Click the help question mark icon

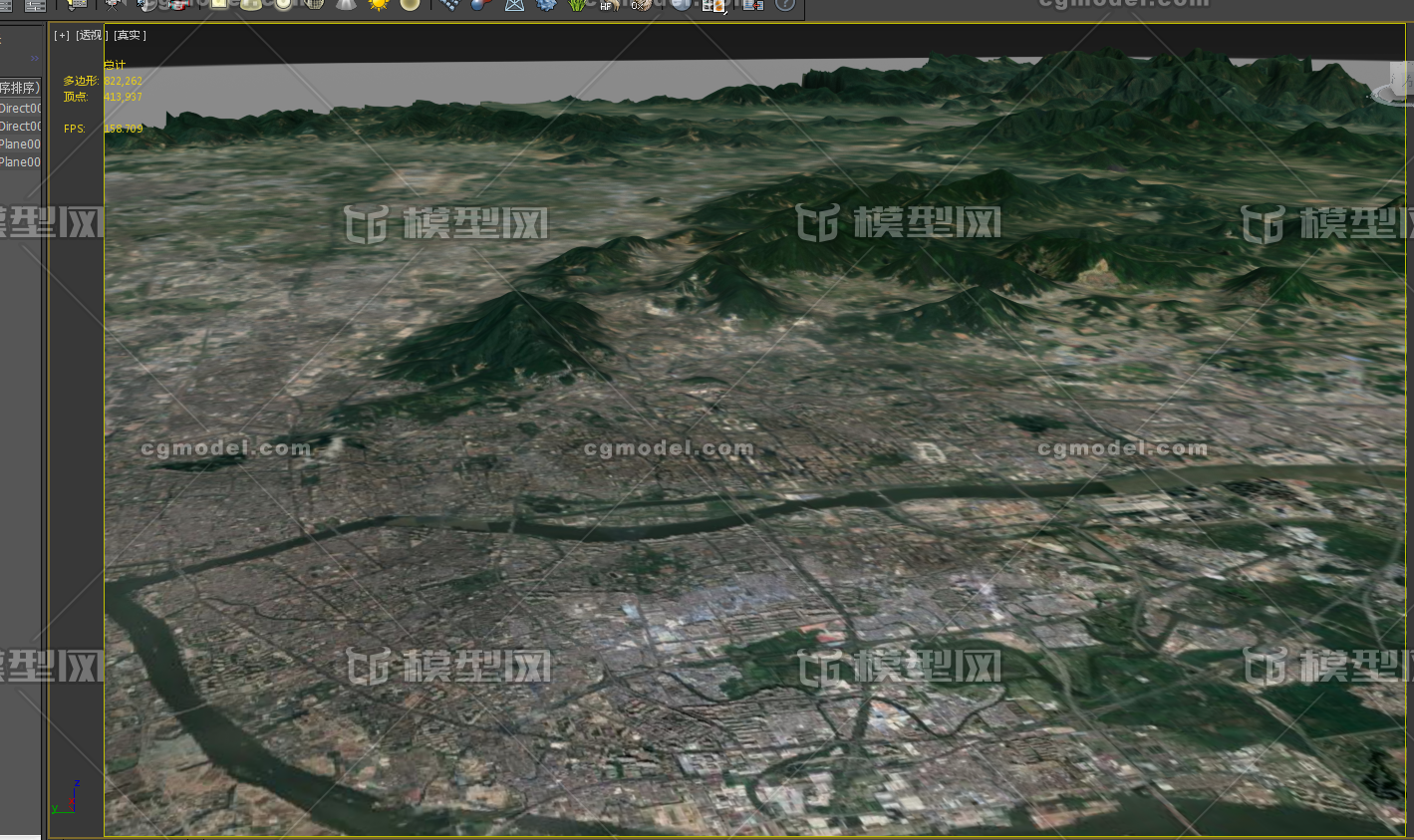[785, 4]
